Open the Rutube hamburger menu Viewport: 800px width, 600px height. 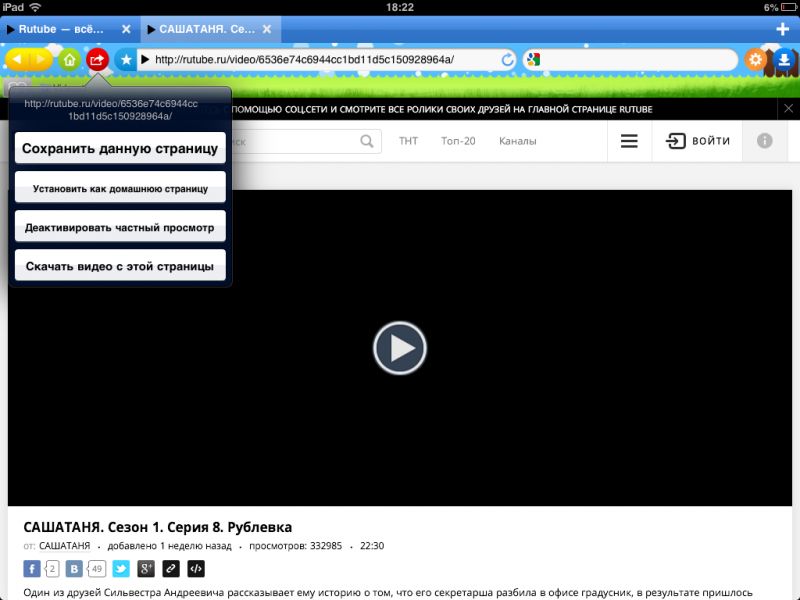[629, 142]
